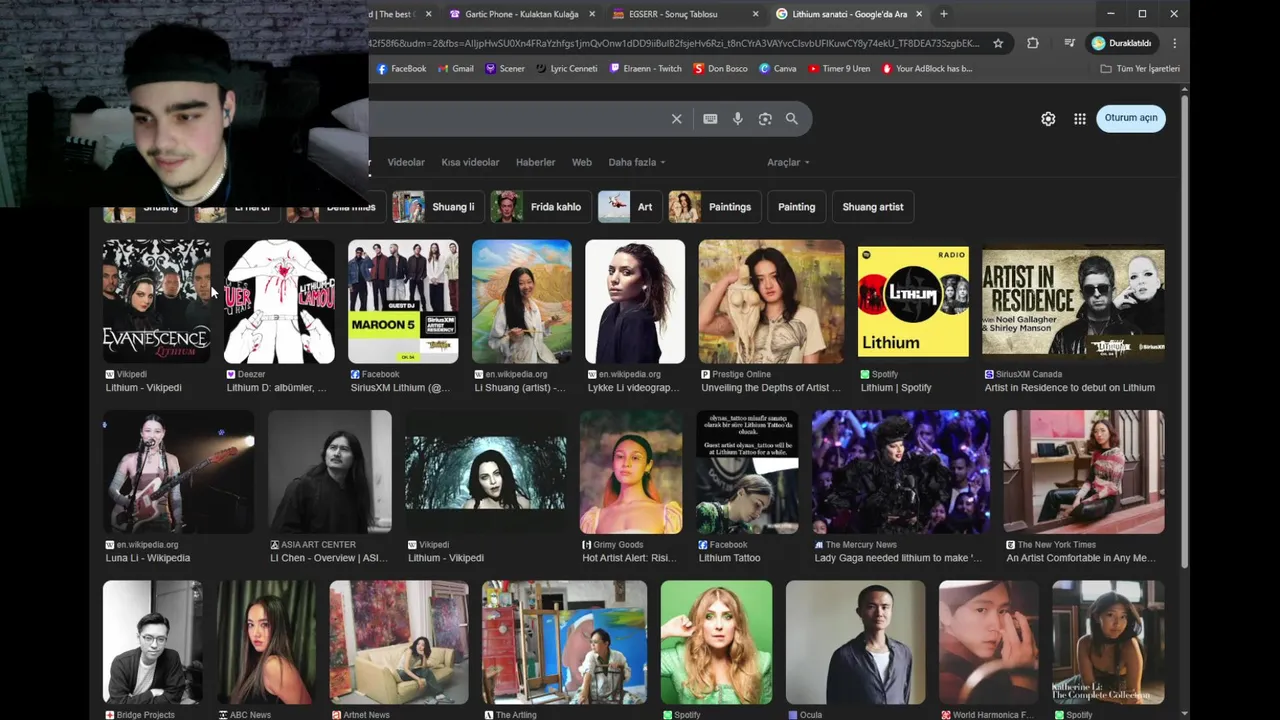The image size is (1280, 720).
Task: Close the Gartic Phone tab
Action: point(592,14)
